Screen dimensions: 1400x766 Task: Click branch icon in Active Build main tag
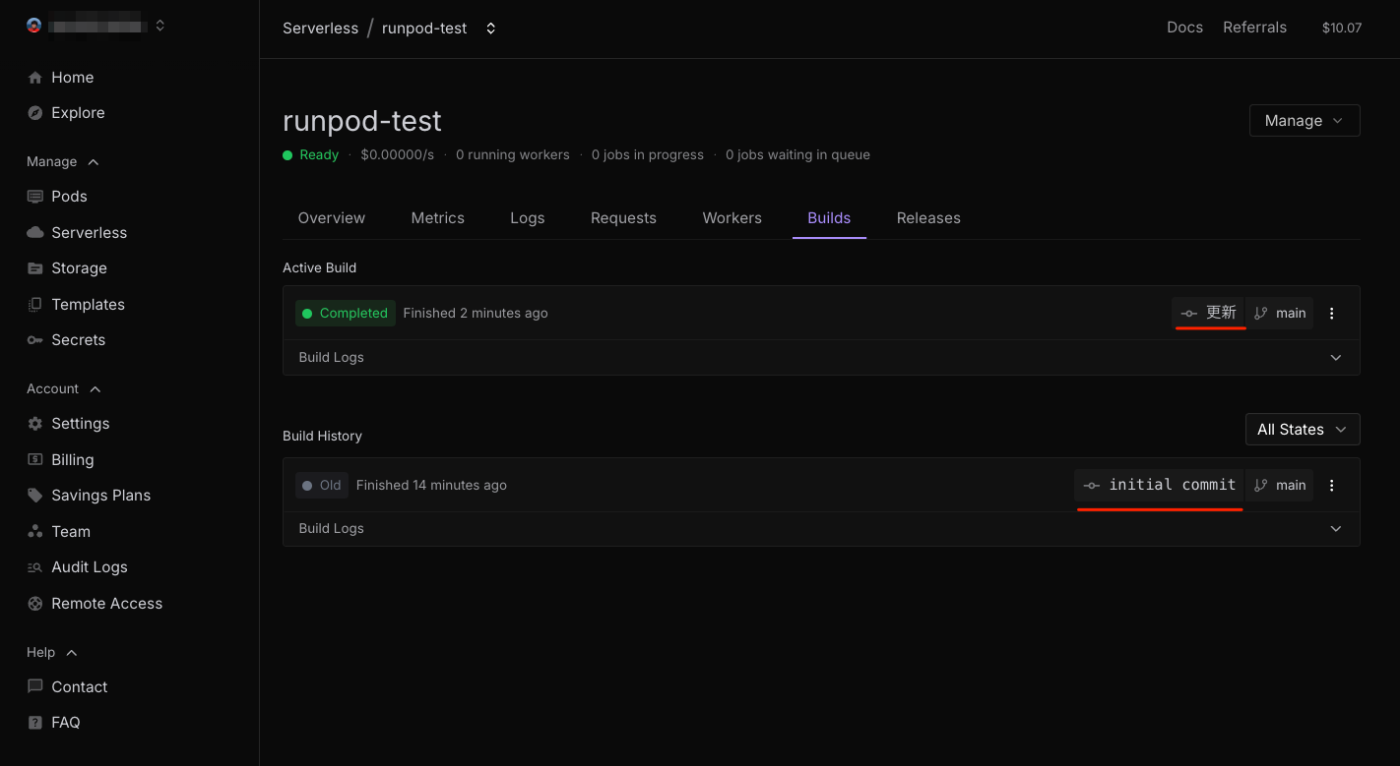tap(1261, 314)
